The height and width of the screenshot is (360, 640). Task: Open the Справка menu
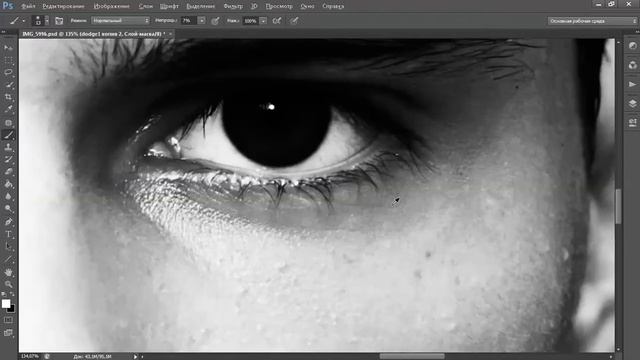[x=333, y=6]
